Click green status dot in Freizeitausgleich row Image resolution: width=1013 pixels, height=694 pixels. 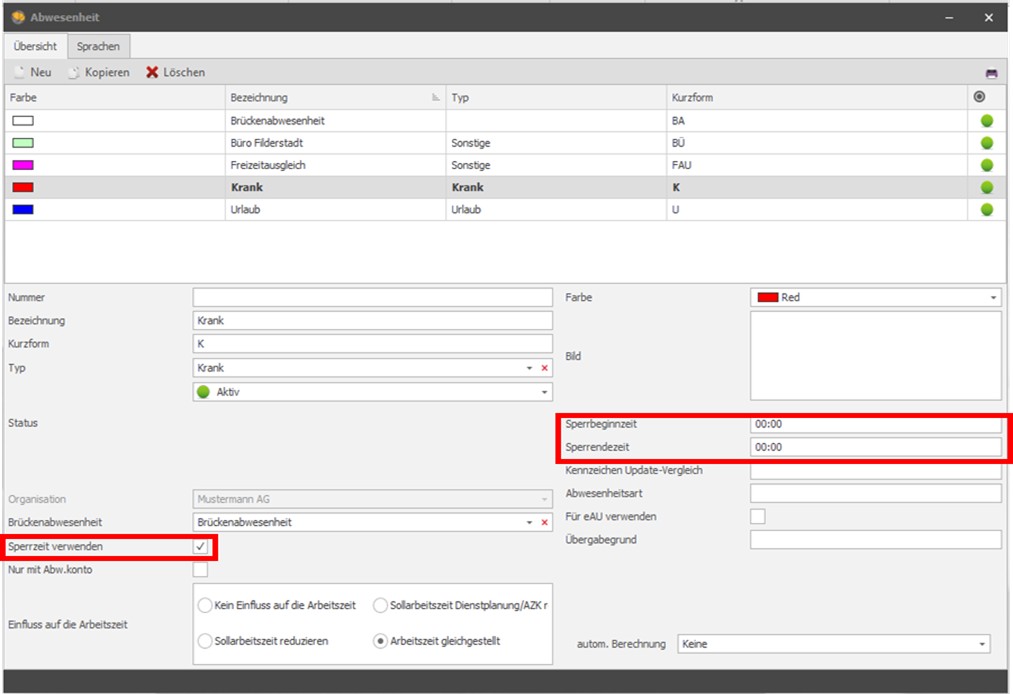pos(987,165)
